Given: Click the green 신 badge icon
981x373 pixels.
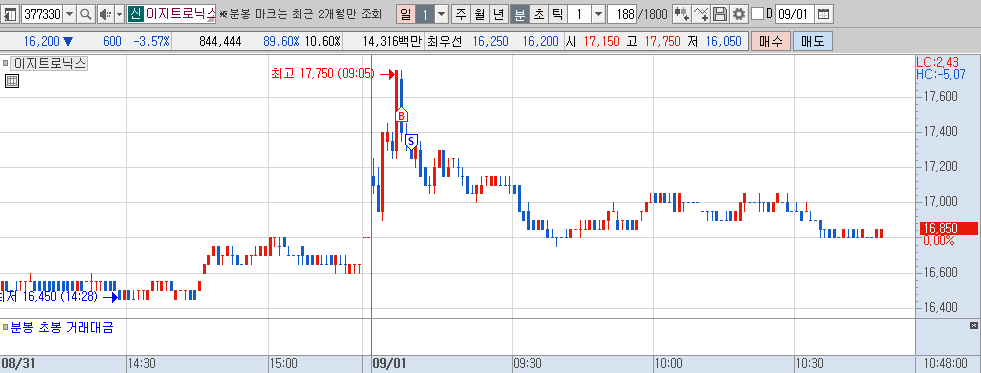Looking at the screenshot, I should [x=135, y=13].
